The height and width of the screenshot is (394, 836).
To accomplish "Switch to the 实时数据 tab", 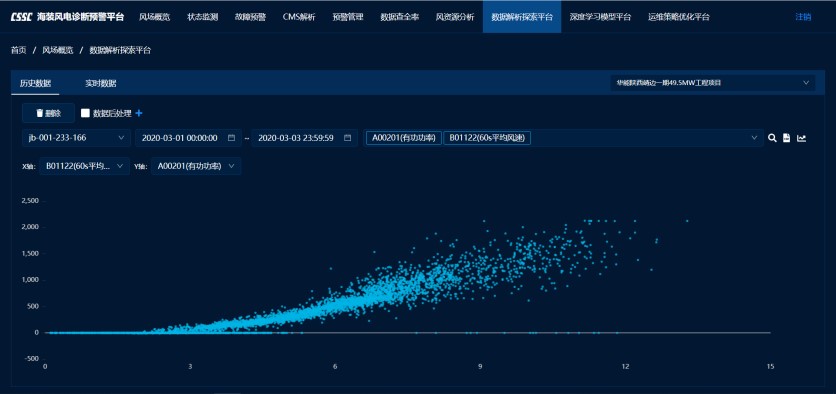I will pos(101,83).
